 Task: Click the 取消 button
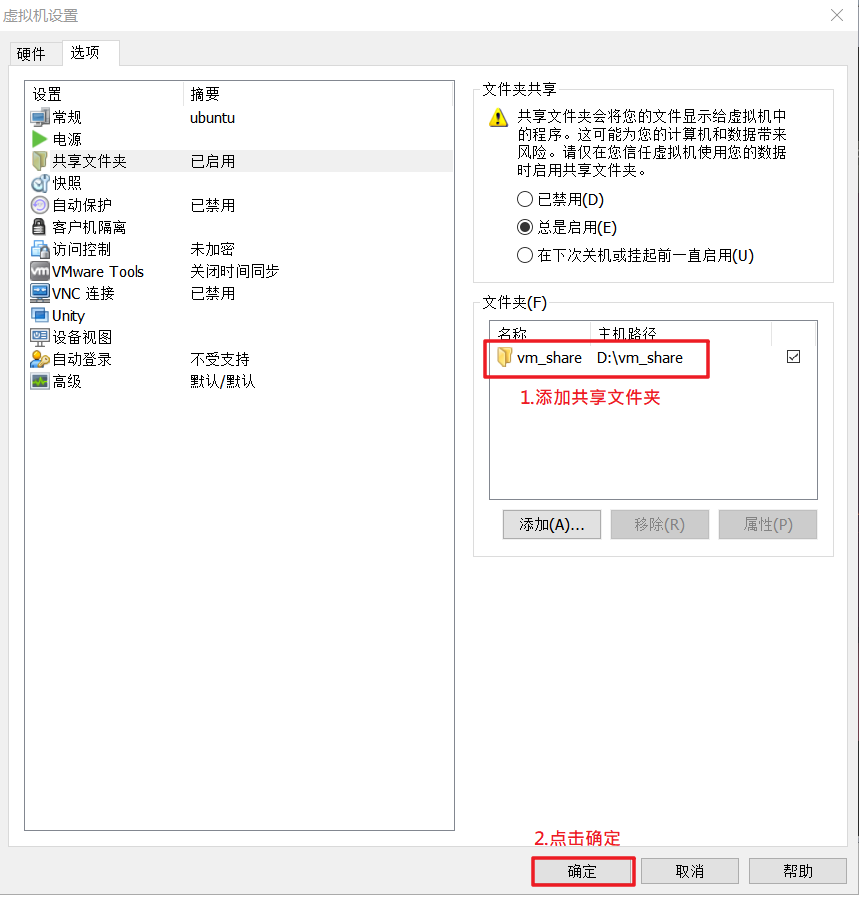690,871
